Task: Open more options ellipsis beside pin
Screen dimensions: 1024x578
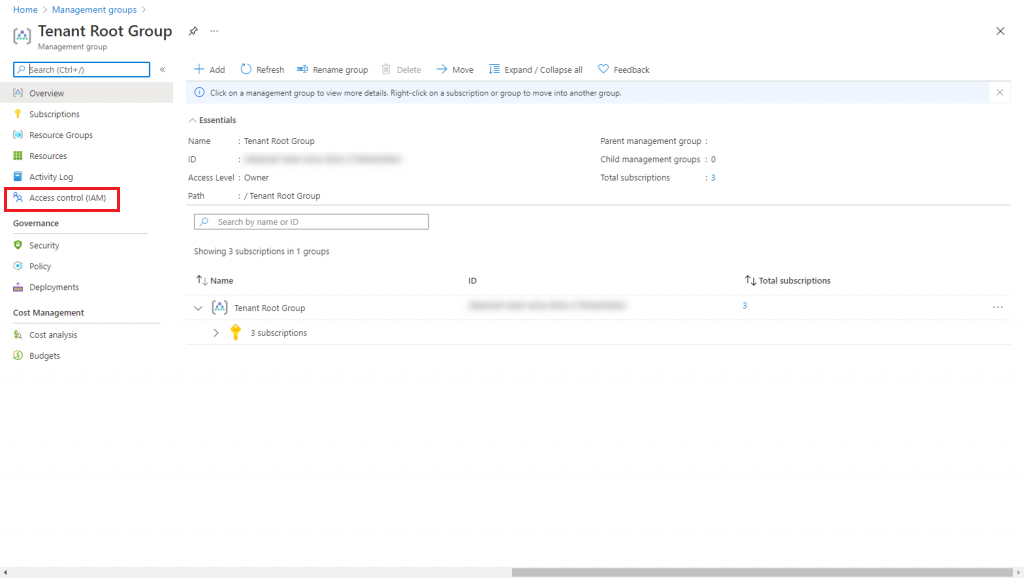Action: (214, 31)
